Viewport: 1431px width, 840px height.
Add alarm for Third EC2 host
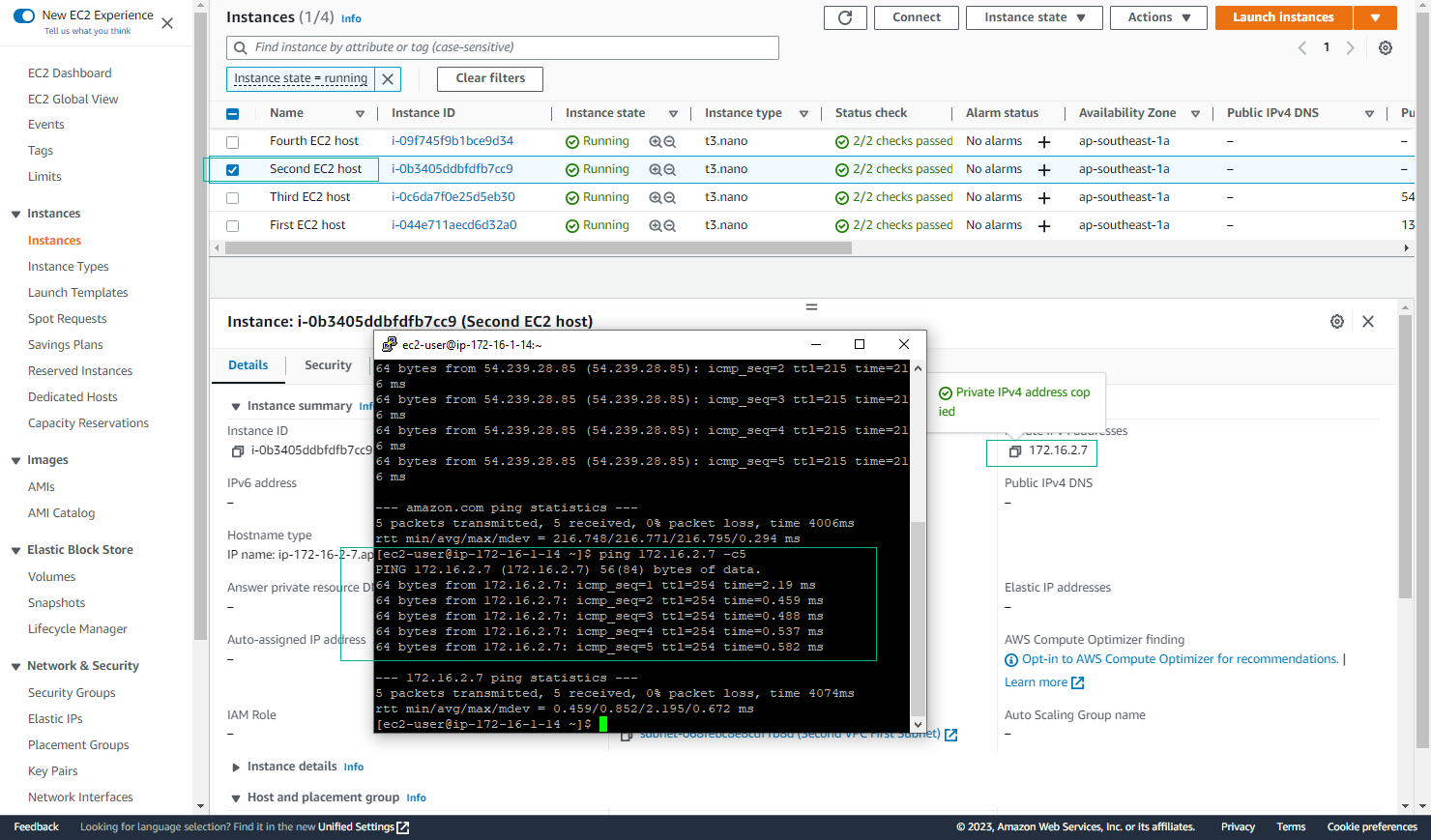point(1044,198)
